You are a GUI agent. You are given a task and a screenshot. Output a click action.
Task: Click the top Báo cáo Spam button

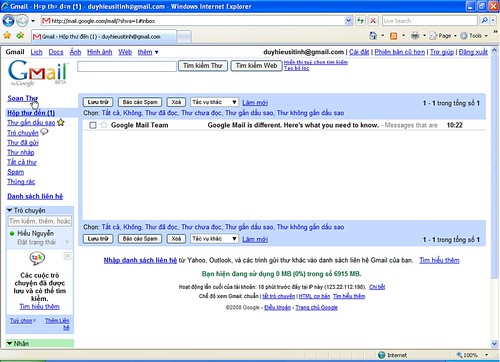pyautogui.click(x=140, y=102)
